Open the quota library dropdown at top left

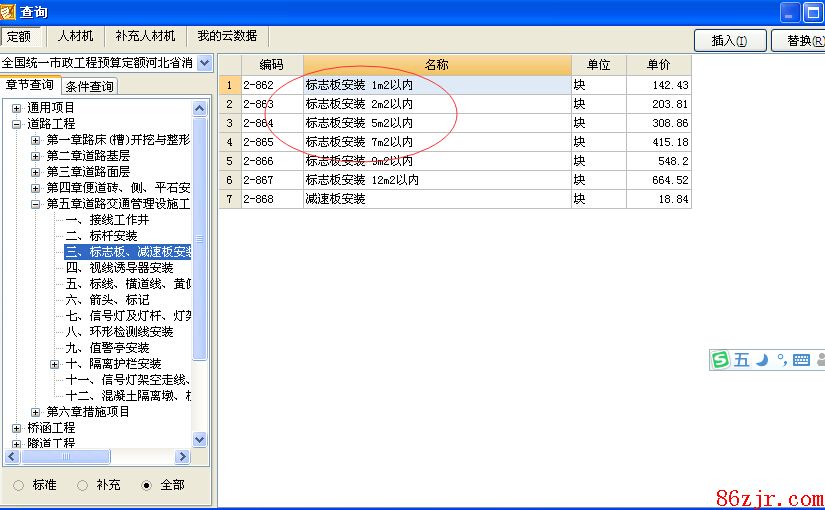click(x=204, y=63)
